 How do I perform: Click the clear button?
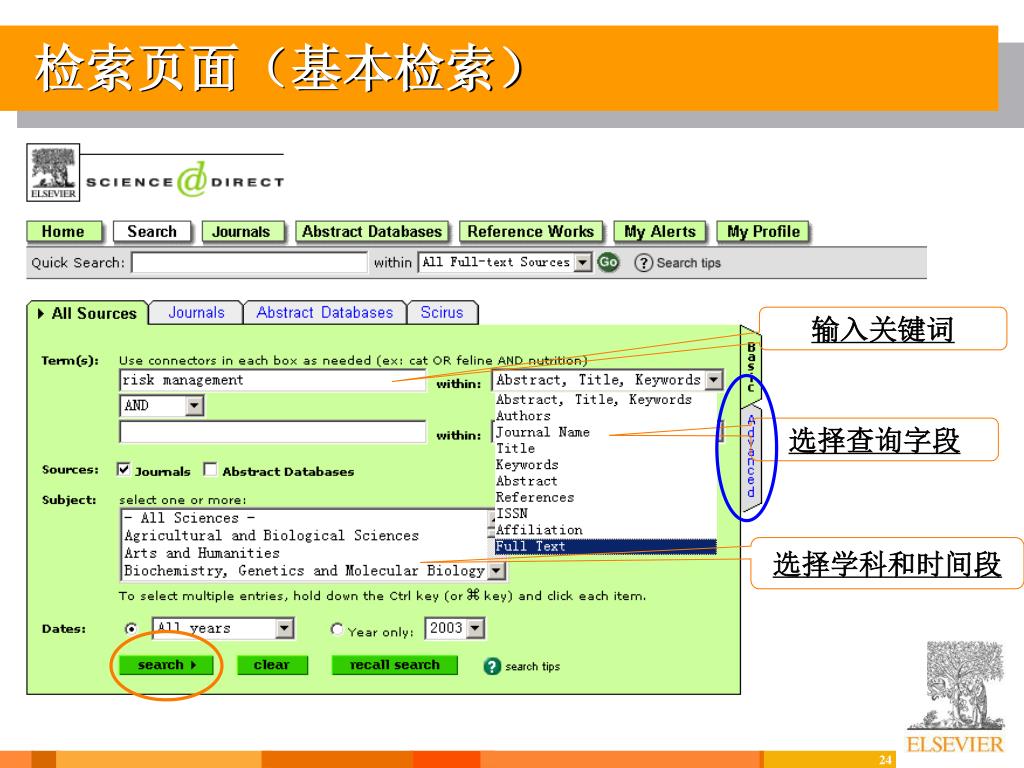click(272, 665)
